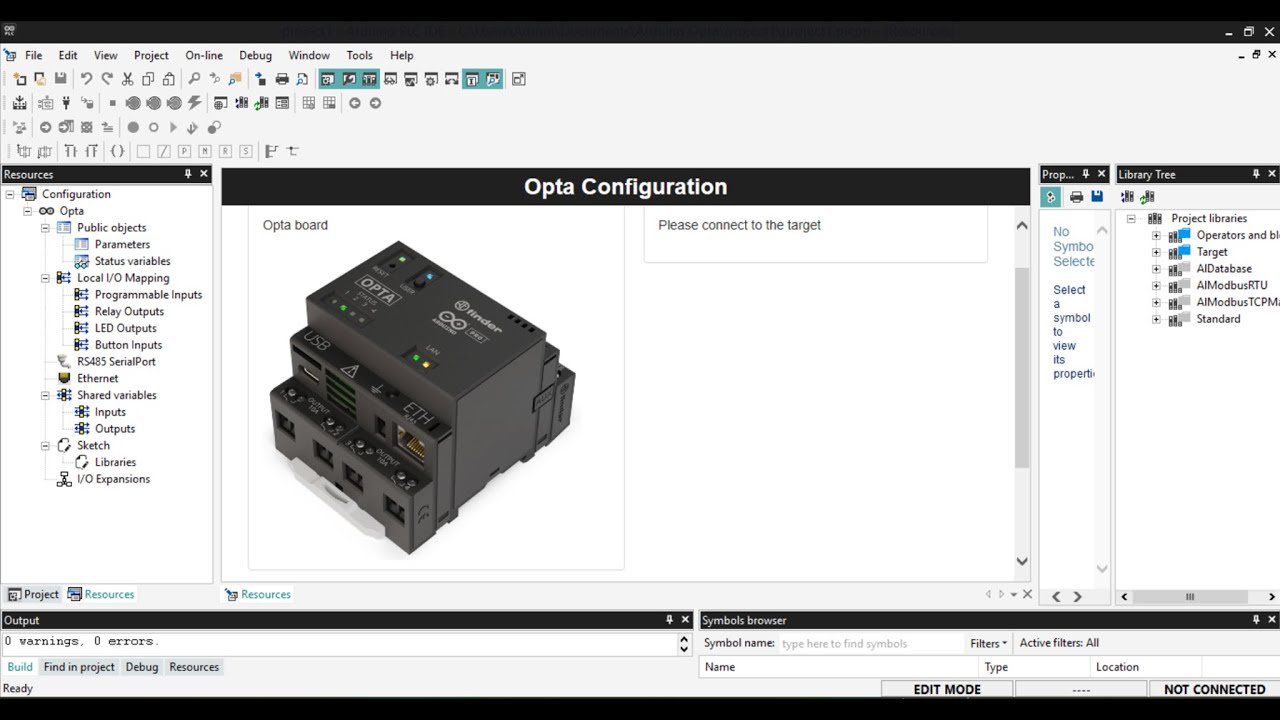This screenshot has height=720, width=1280.
Task: Collapse the Opta tree node
Action: point(28,211)
